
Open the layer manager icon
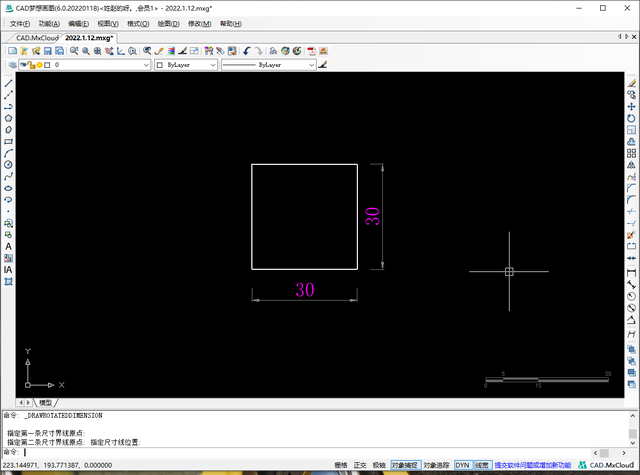pyautogui.click(x=11, y=65)
